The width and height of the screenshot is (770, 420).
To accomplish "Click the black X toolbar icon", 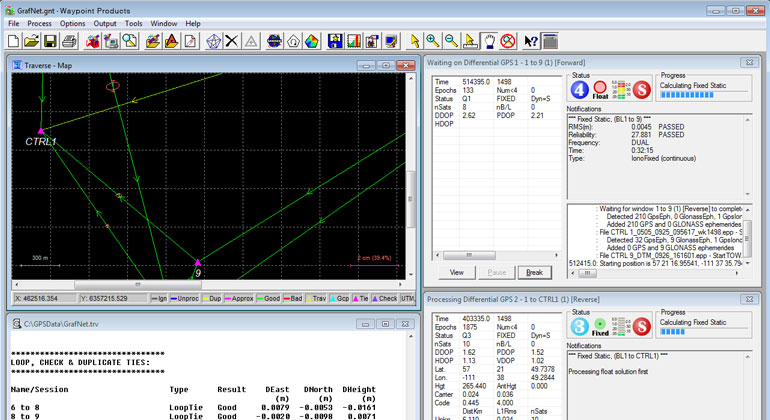I will (232, 41).
